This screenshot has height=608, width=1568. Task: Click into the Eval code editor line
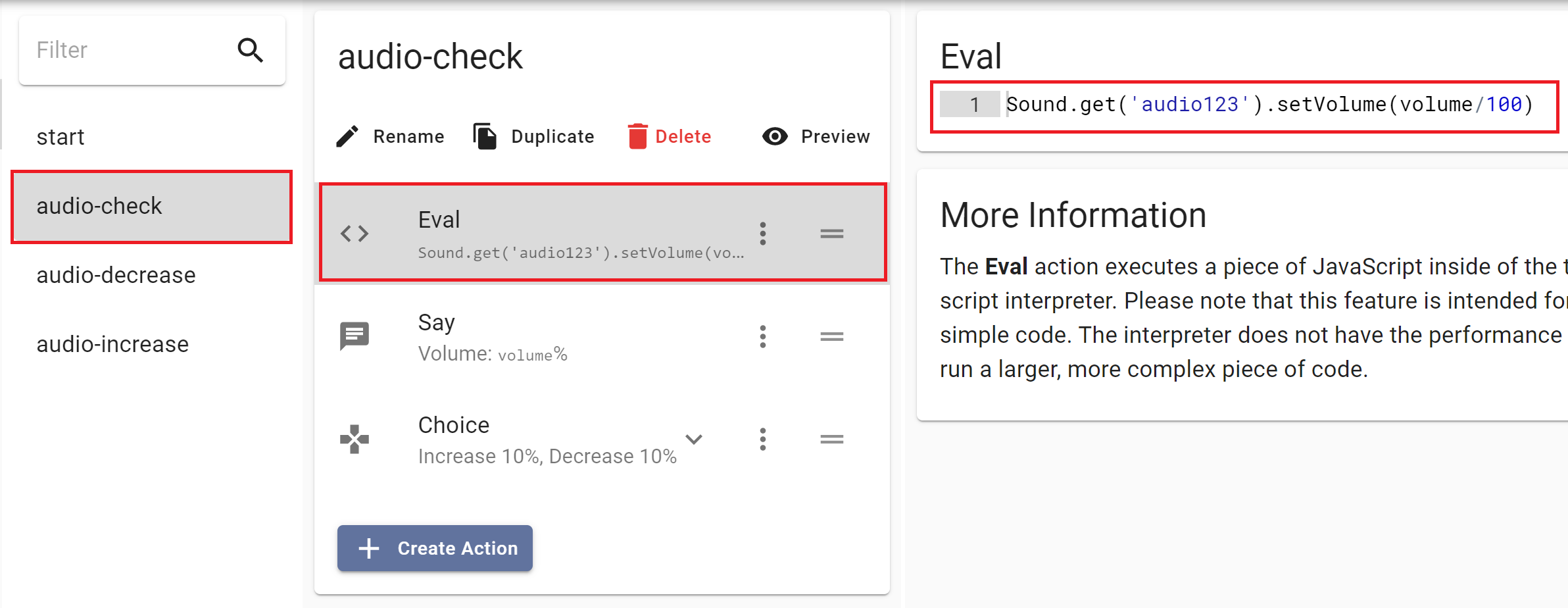[1269, 105]
